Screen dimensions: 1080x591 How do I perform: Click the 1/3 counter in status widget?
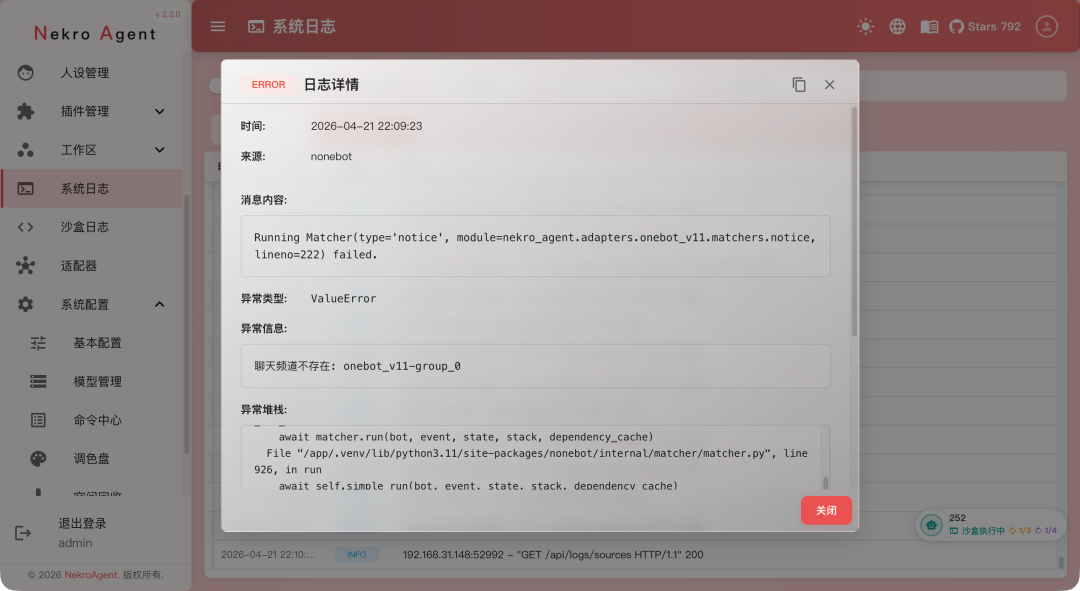pos(1021,530)
